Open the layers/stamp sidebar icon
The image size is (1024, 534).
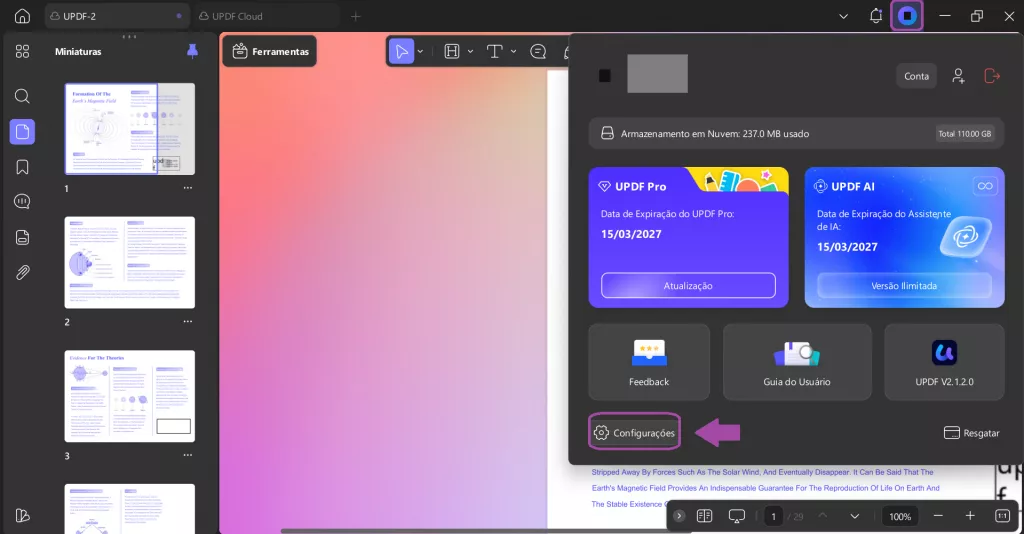click(22, 237)
